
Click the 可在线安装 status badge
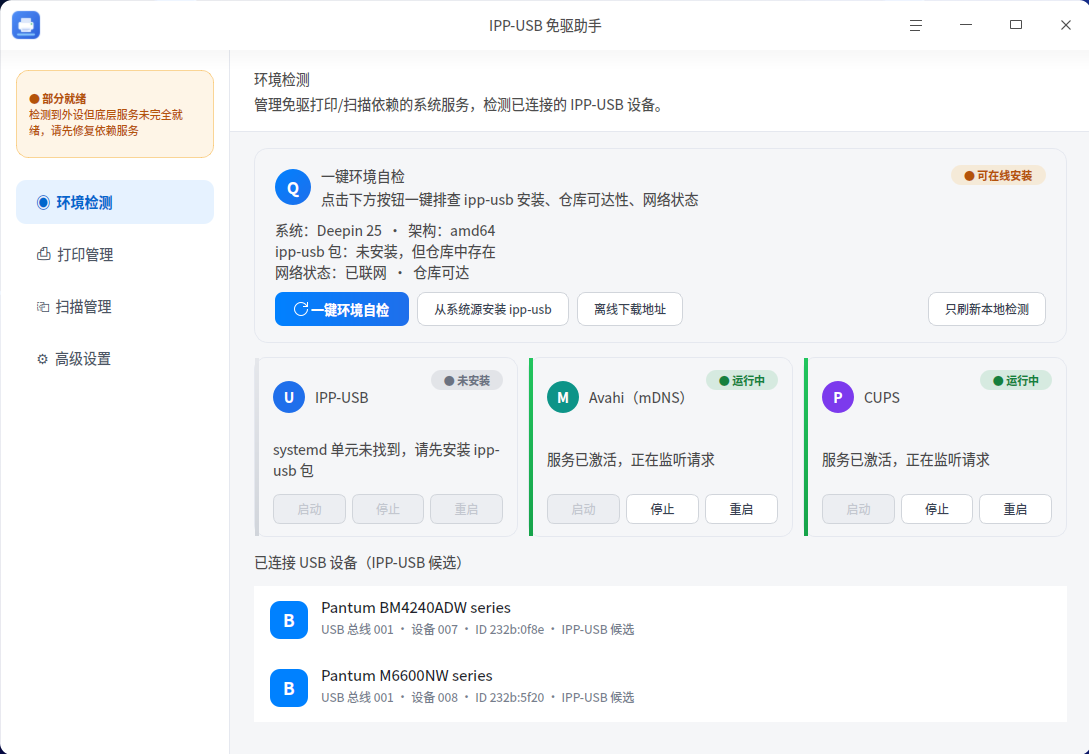[998, 176]
